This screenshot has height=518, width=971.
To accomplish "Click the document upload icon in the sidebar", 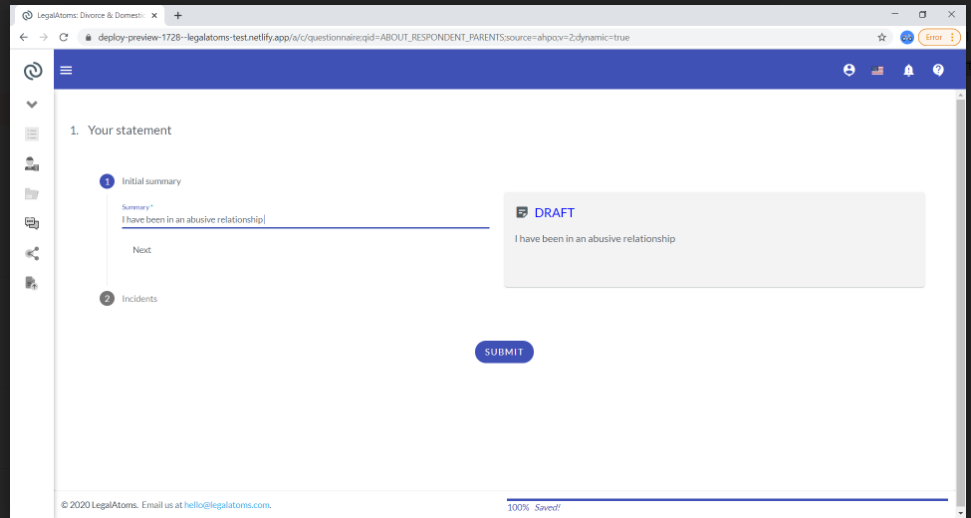I will (32, 283).
